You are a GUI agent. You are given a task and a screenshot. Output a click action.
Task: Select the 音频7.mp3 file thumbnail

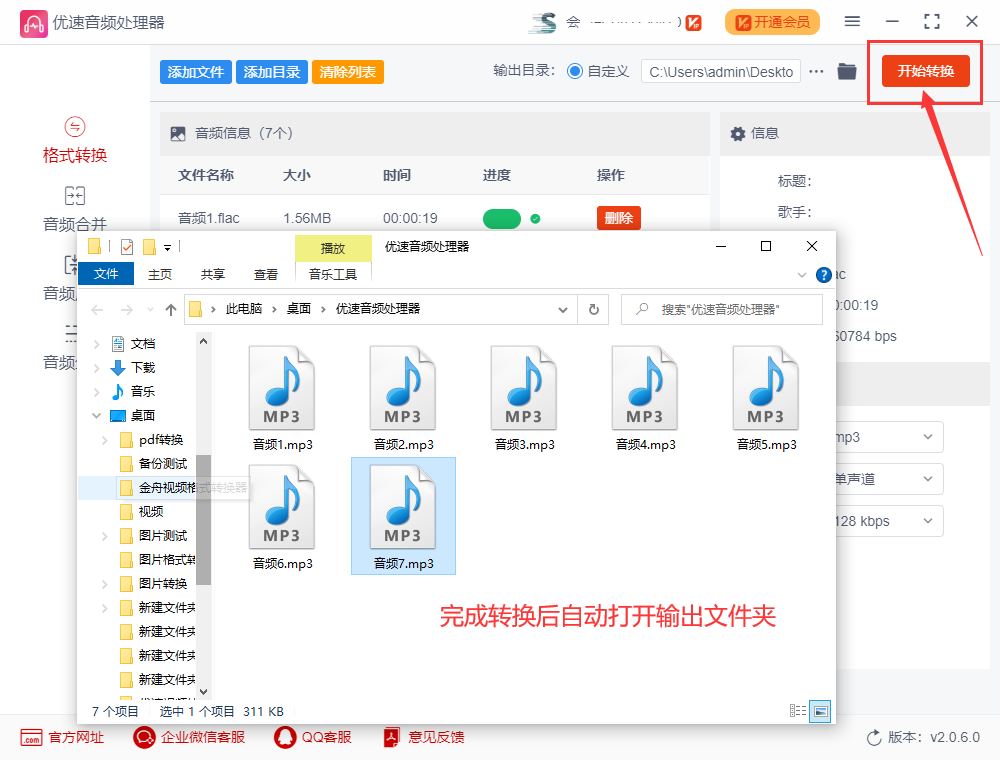tap(403, 508)
